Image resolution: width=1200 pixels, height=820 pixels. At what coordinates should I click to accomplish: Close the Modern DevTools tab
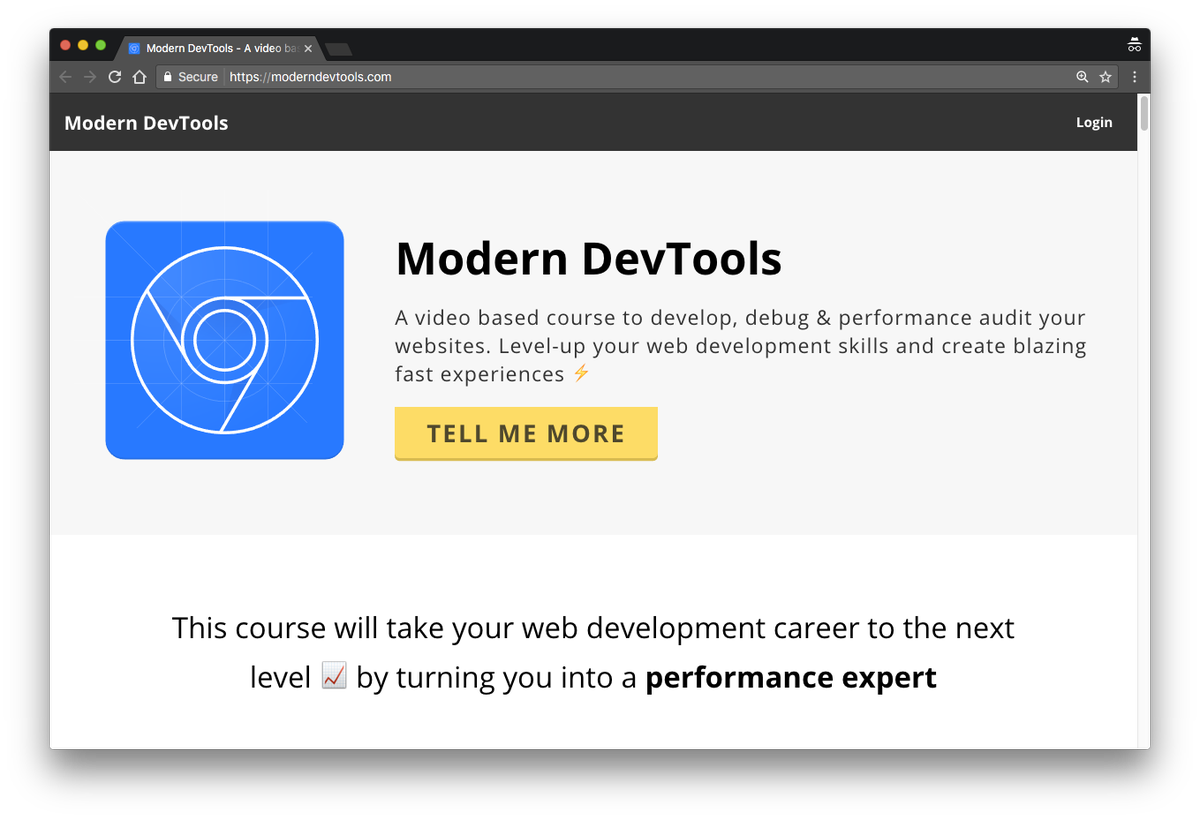tap(309, 47)
